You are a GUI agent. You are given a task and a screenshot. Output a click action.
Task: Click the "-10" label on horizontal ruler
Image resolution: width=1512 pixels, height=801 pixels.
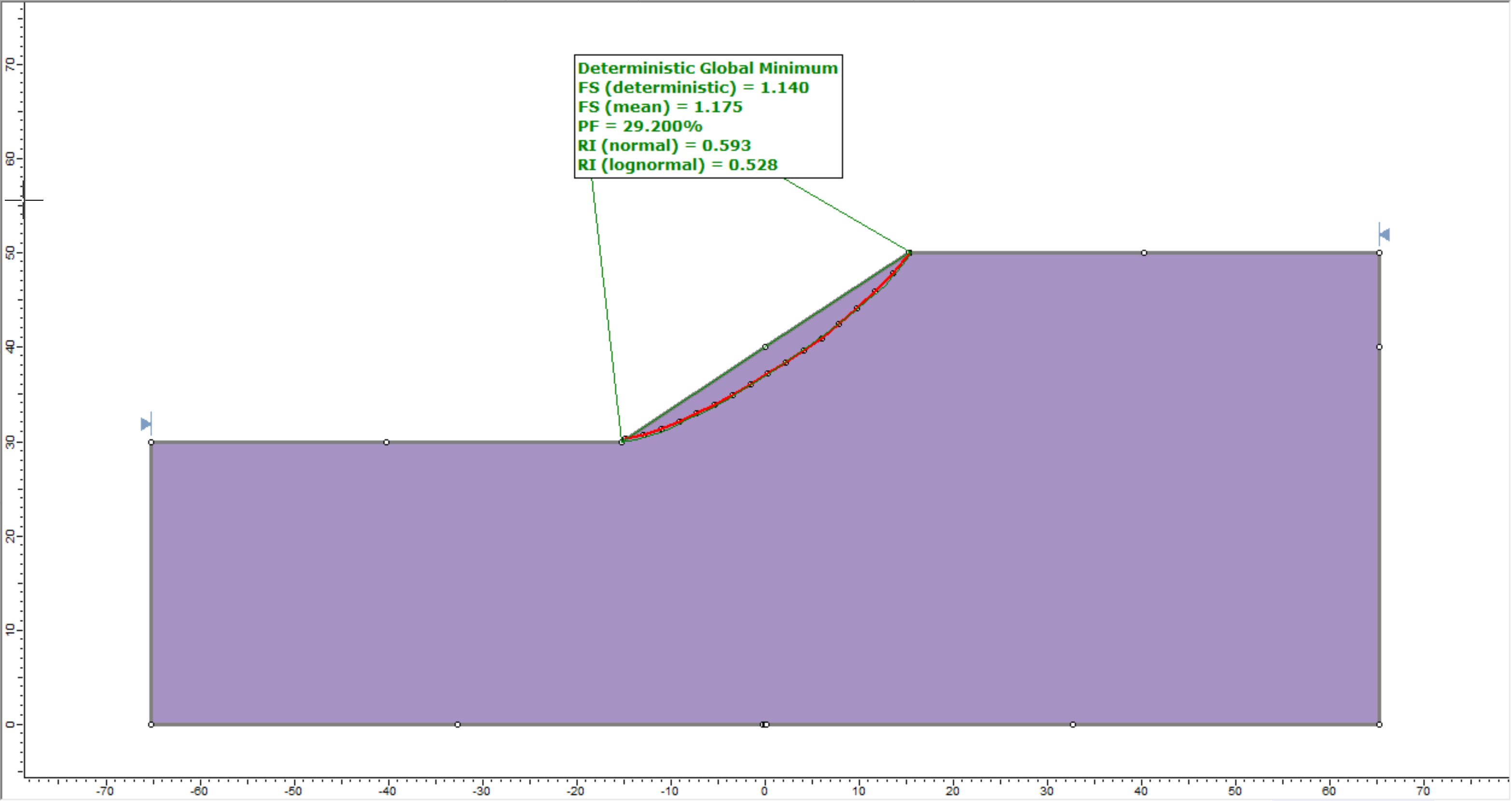coord(669,791)
